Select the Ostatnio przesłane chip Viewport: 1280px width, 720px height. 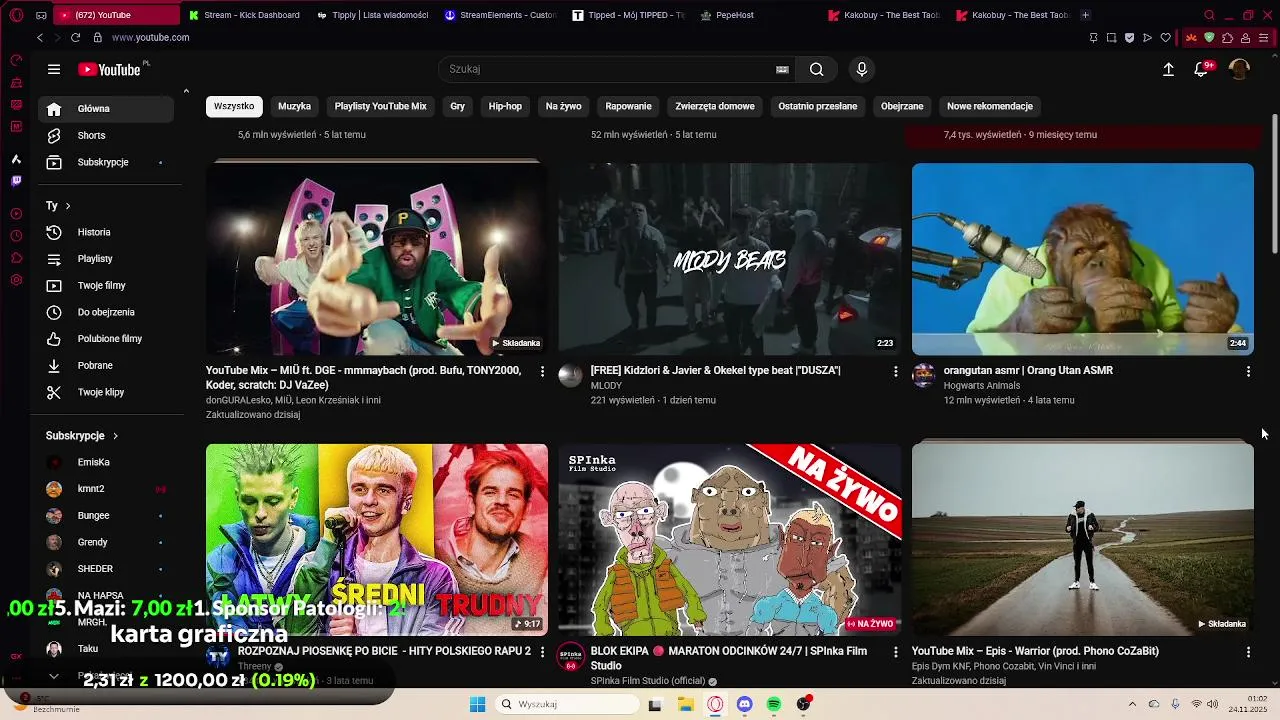coord(818,106)
